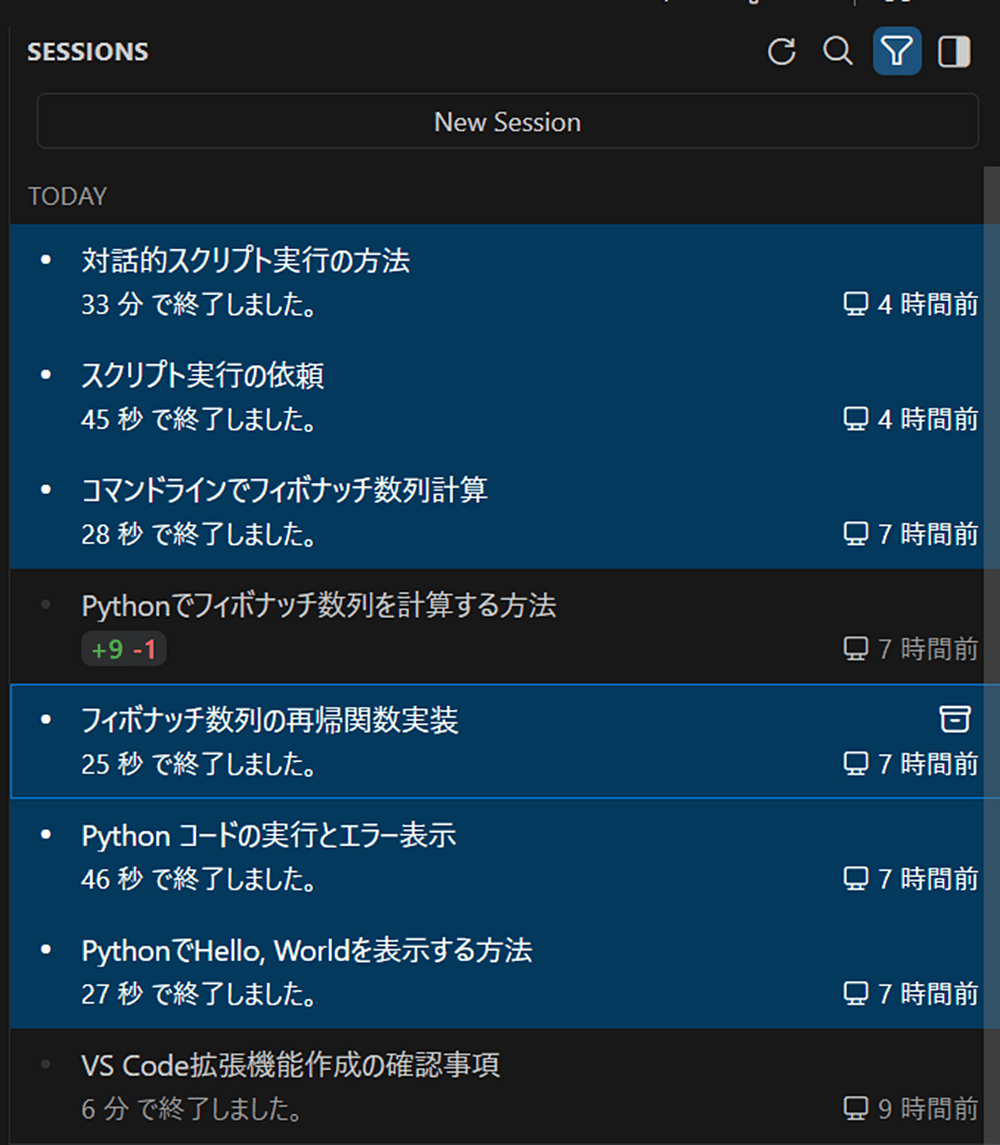Viewport: 1000px width, 1145px height.
Task: Disable the active sessions filter
Action: (897, 52)
